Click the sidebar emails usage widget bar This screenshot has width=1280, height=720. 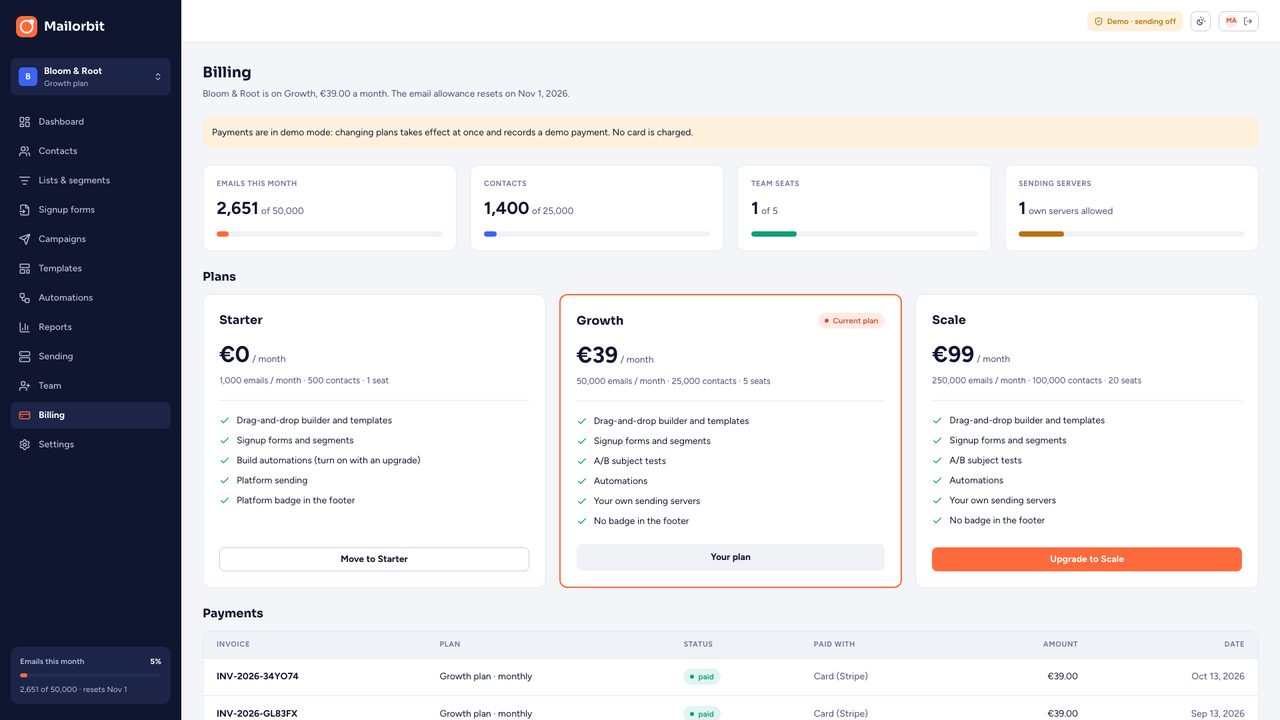coord(90,676)
